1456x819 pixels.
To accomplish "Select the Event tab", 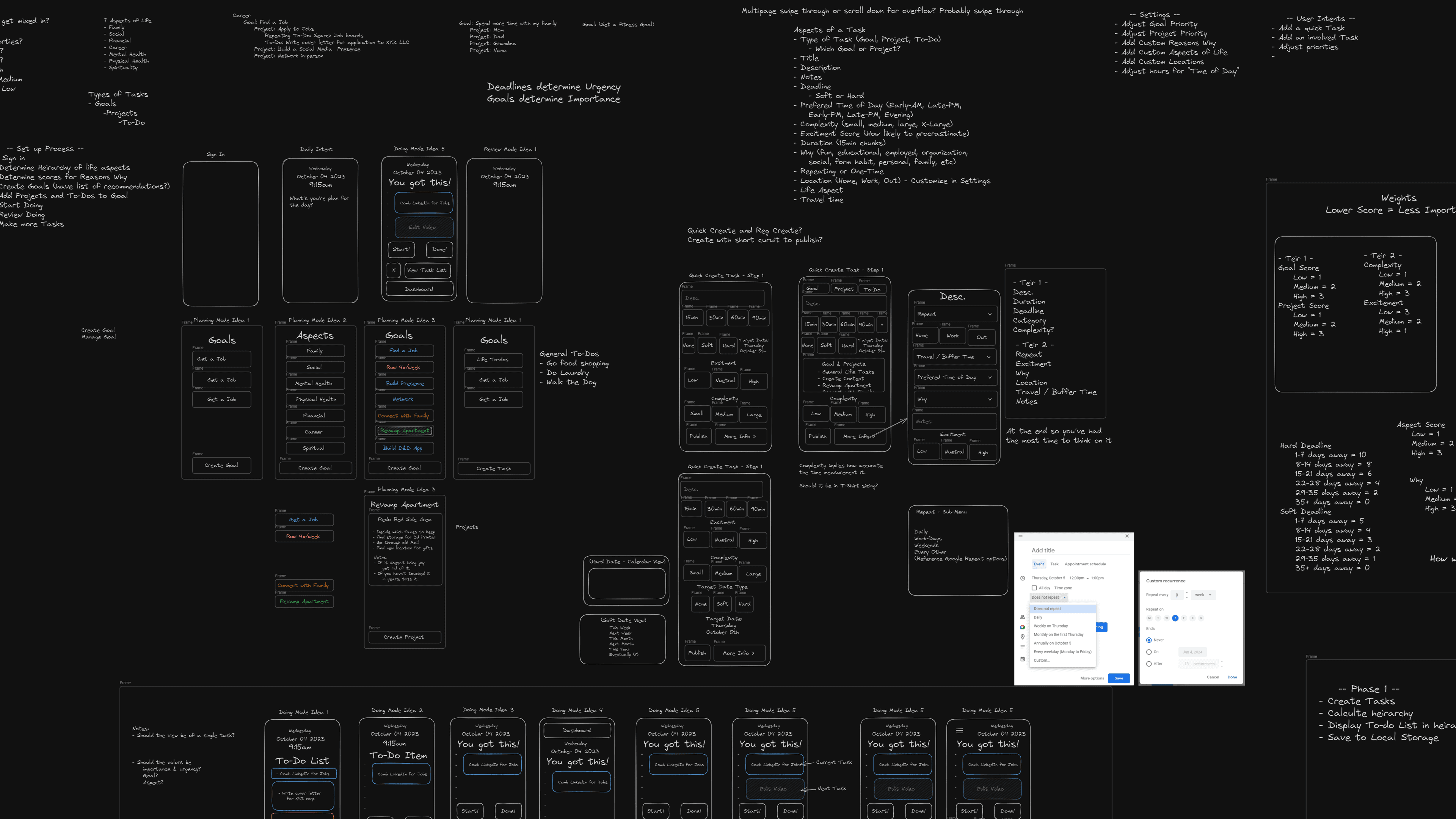I will [x=1039, y=564].
